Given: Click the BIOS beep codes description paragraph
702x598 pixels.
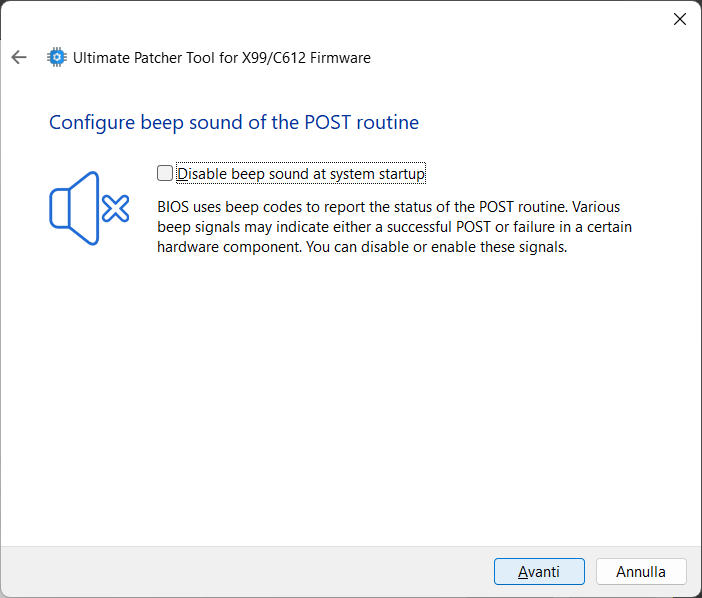Looking at the screenshot, I should pyautogui.click(x=395, y=227).
